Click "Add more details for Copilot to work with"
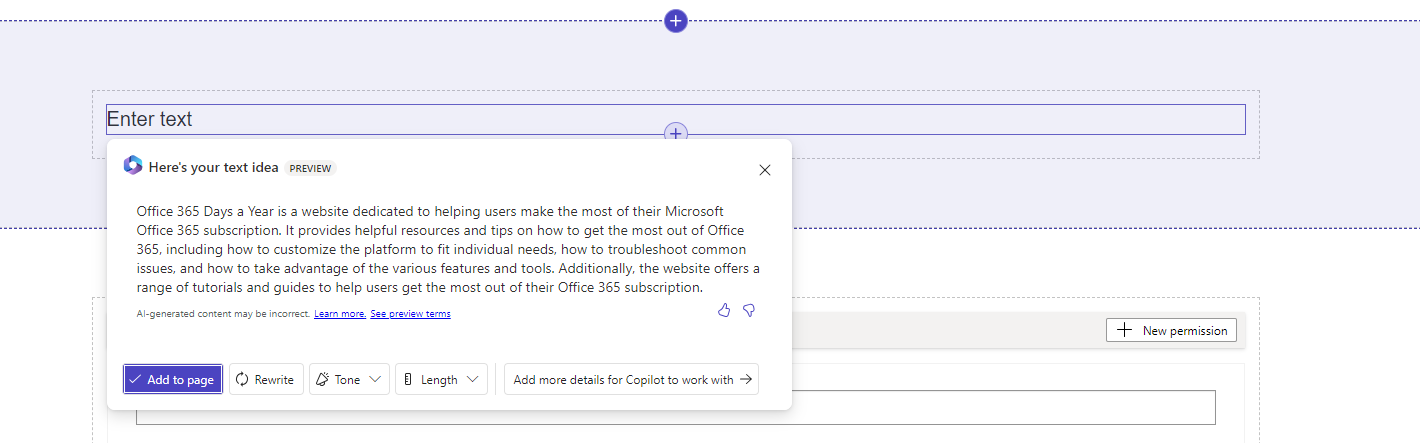1420x443 pixels. coord(631,380)
